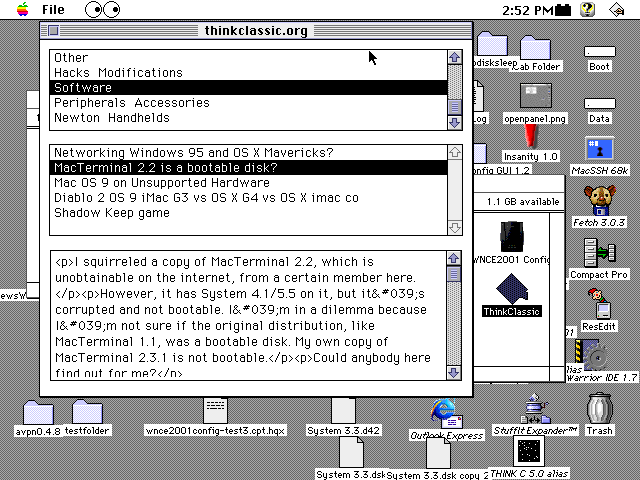Image resolution: width=640 pixels, height=480 pixels.
Task: Click the Compact Pro icon
Action: pos(599,250)
